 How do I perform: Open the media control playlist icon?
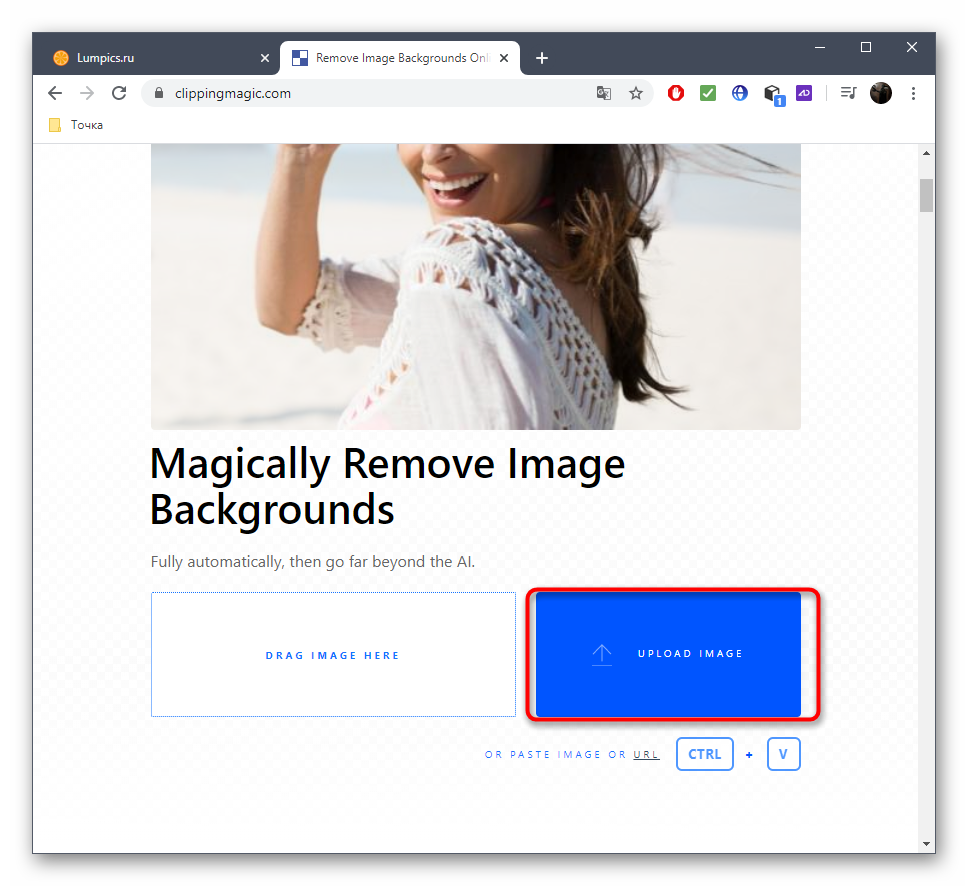[x=849, y=93]
